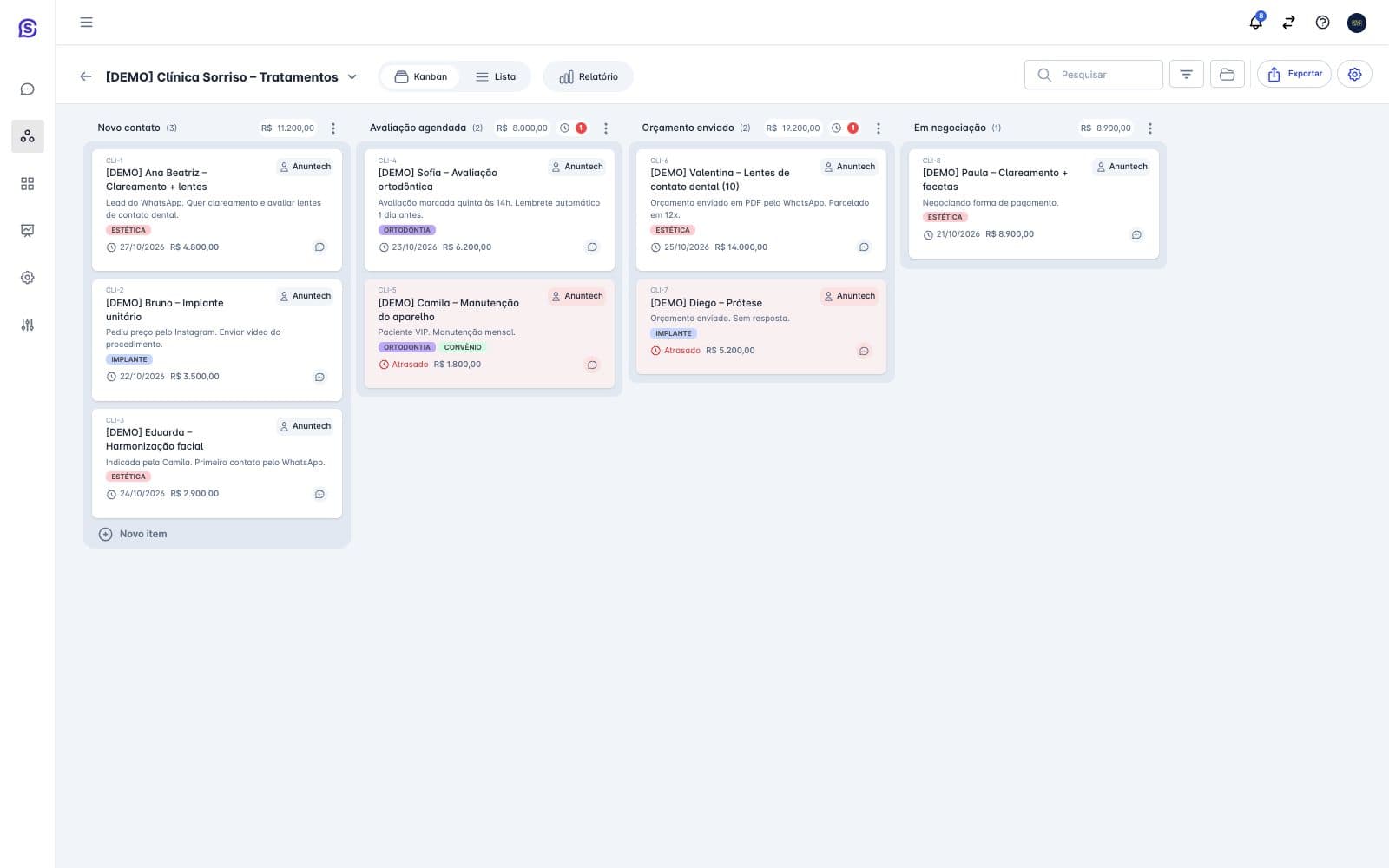Screen dimensions: 1389x868
Task: Click ORTODONTIA tag on Sofia card
Action: click(407, 230)
